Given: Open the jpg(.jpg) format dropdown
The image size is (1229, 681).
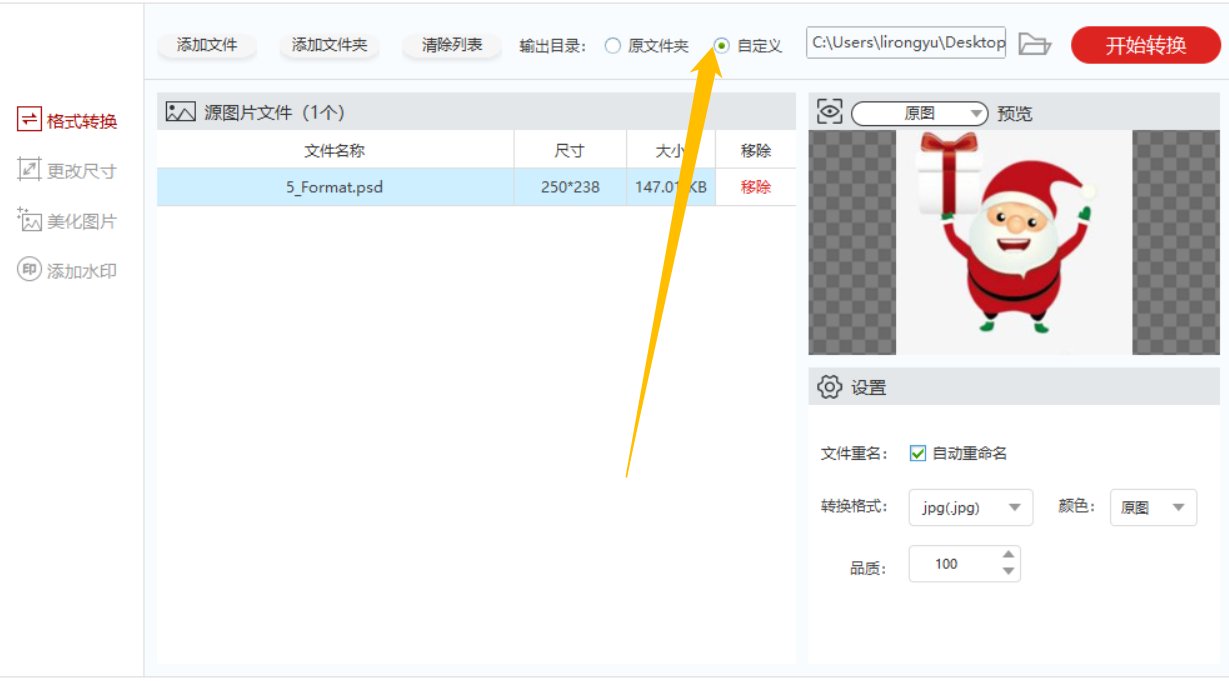Looking at the screenshot, I should tap(969, 507).
